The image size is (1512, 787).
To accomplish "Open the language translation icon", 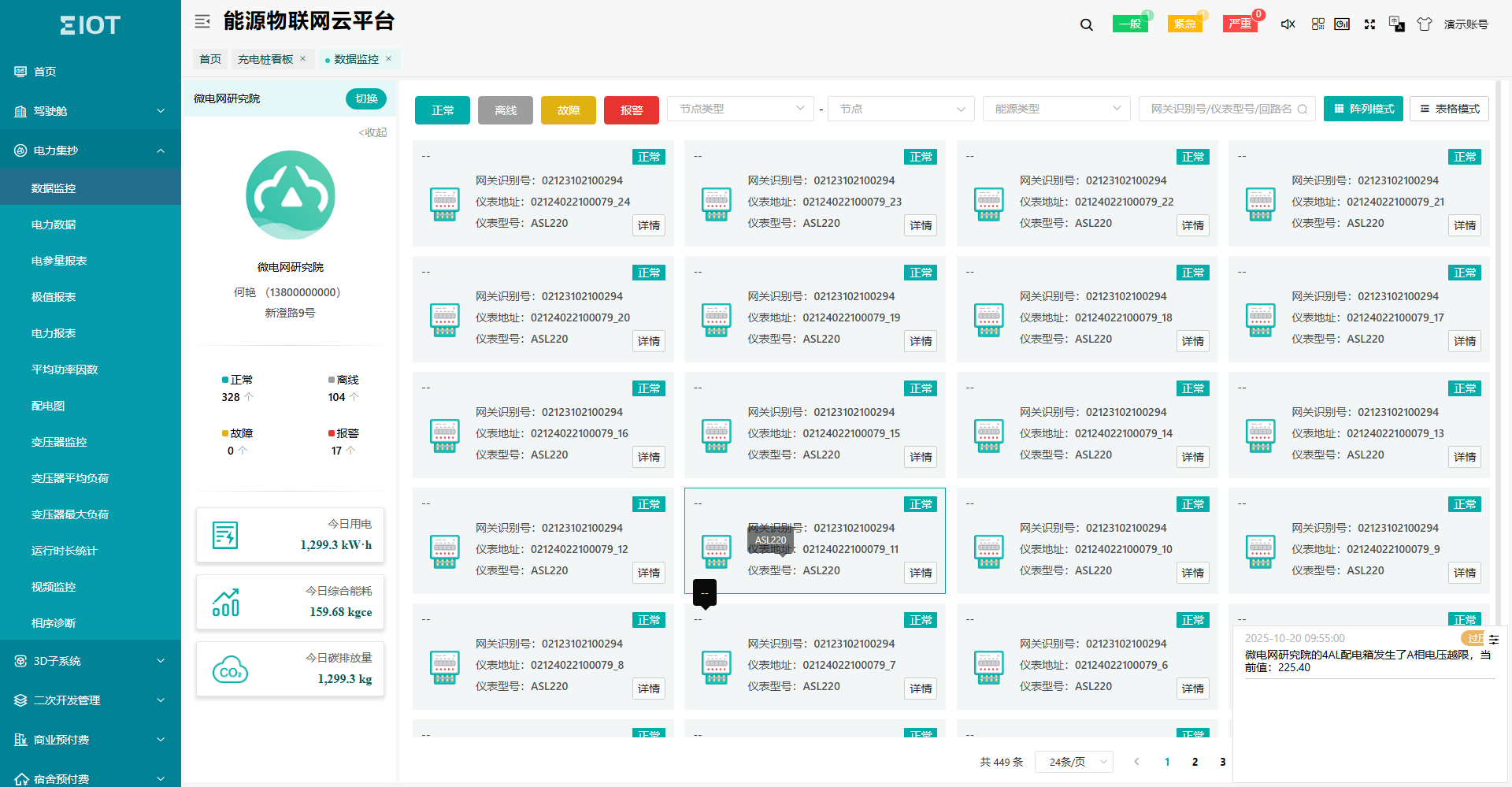I will click(1396, 24).
